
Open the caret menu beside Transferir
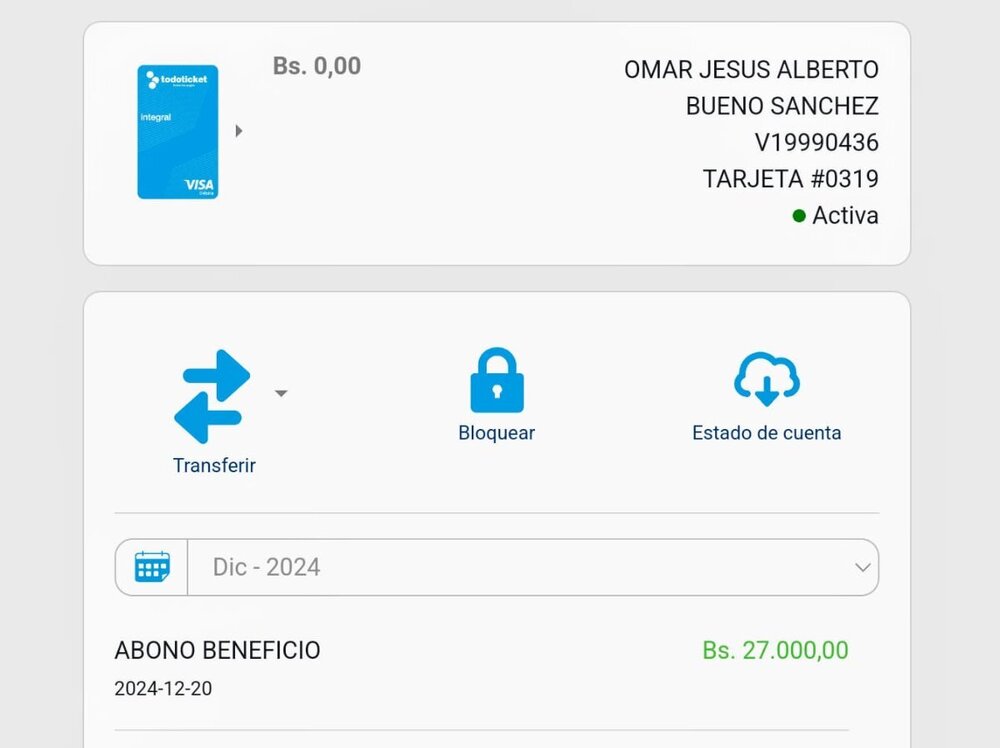281,394
